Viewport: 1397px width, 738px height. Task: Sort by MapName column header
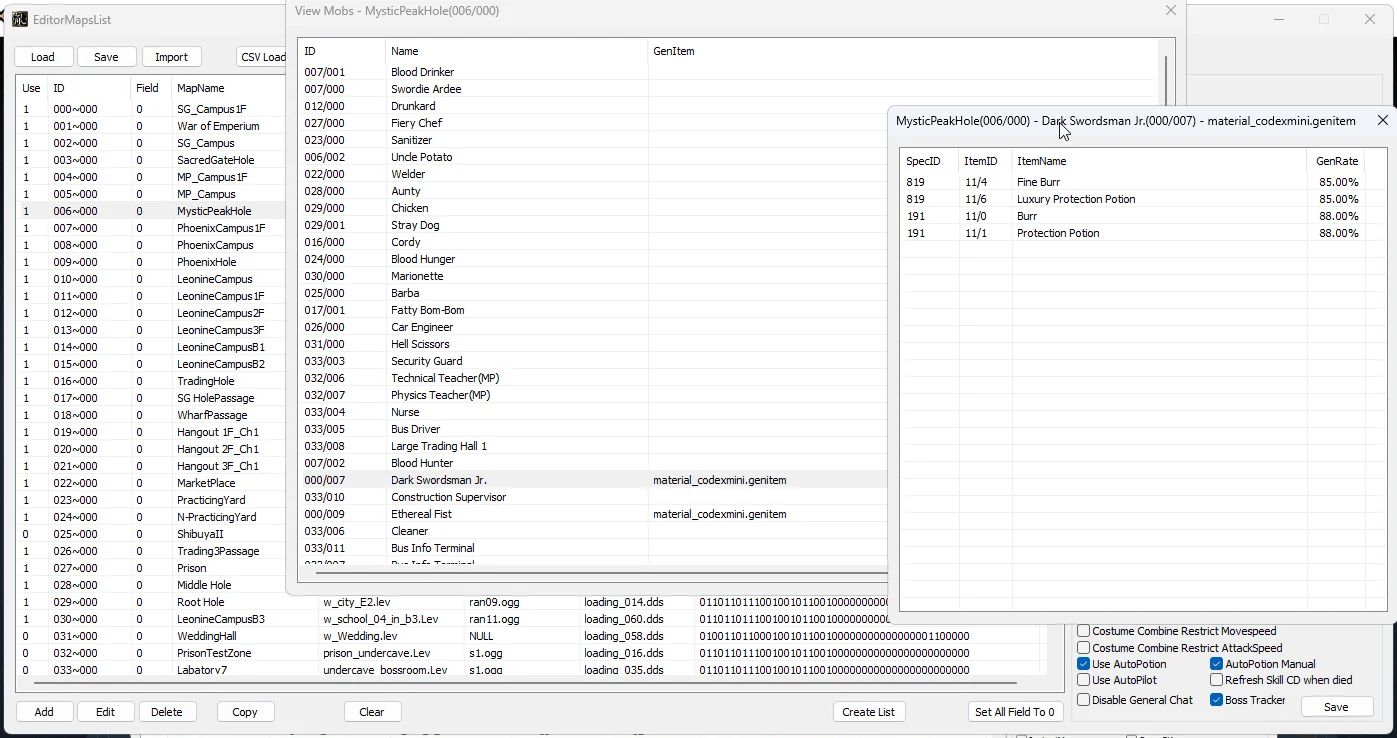228,88
